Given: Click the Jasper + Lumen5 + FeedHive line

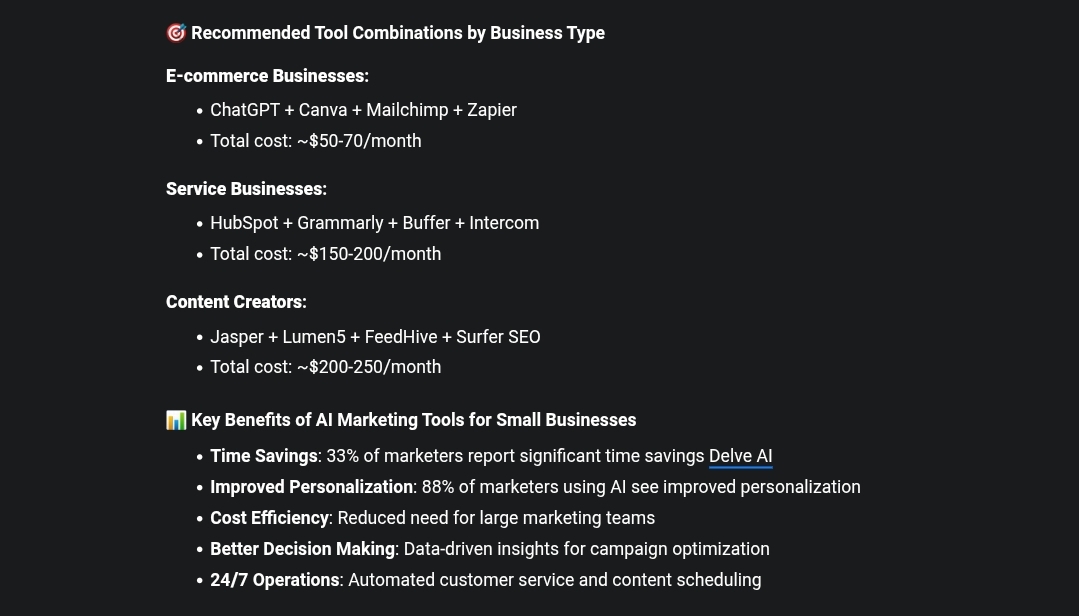Looking at the screenshot, I should (375, 337).
